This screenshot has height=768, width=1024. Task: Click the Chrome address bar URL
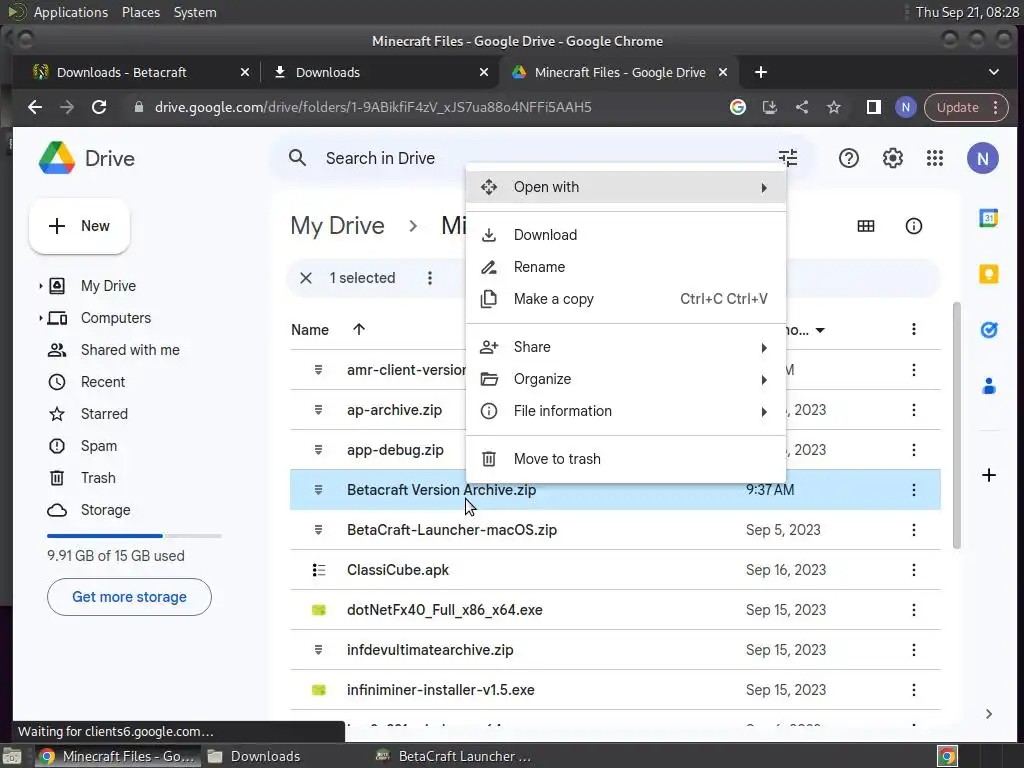373,107
